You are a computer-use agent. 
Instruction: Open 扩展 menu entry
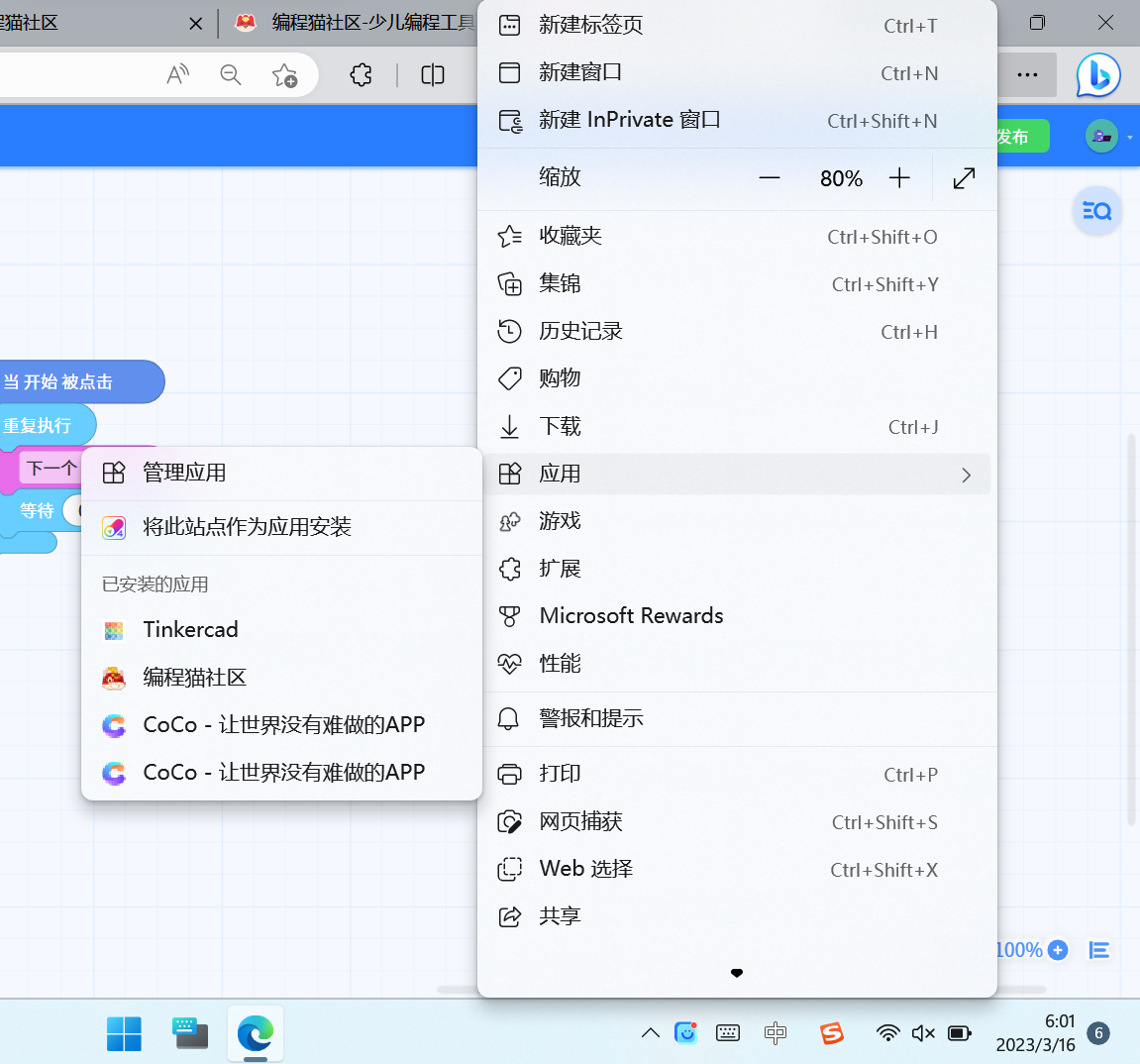[737, 569]
